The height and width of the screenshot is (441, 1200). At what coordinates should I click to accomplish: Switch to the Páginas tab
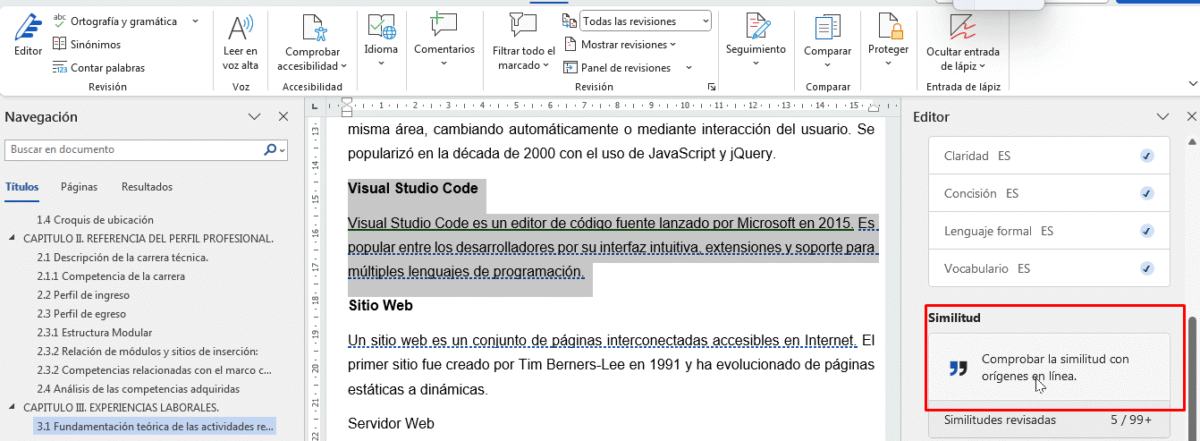click(x=79, y=187)
